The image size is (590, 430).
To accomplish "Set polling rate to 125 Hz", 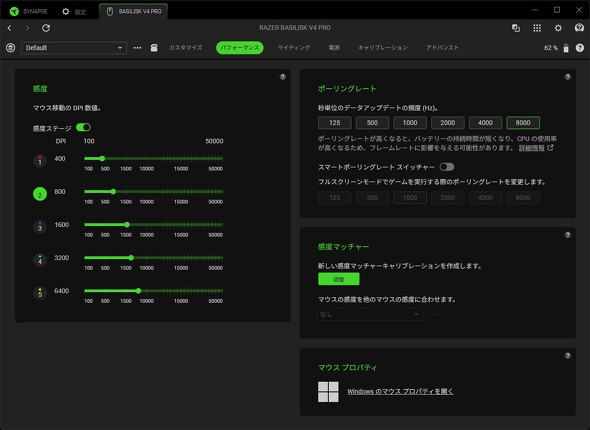I will click(335, 123).
